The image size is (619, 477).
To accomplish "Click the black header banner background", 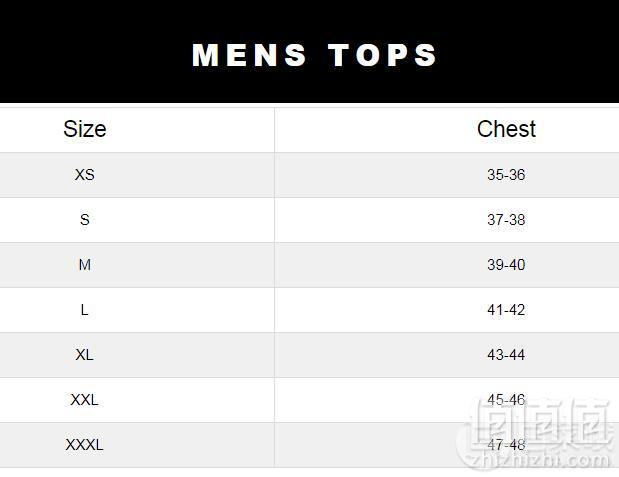I will (310, 51).
